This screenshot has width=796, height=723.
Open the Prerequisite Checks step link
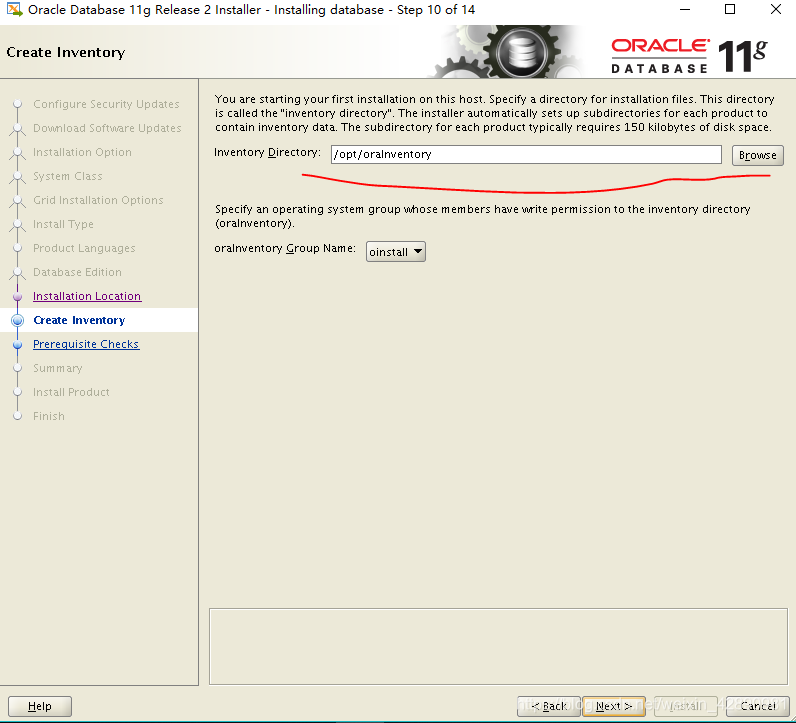[86, 344]
